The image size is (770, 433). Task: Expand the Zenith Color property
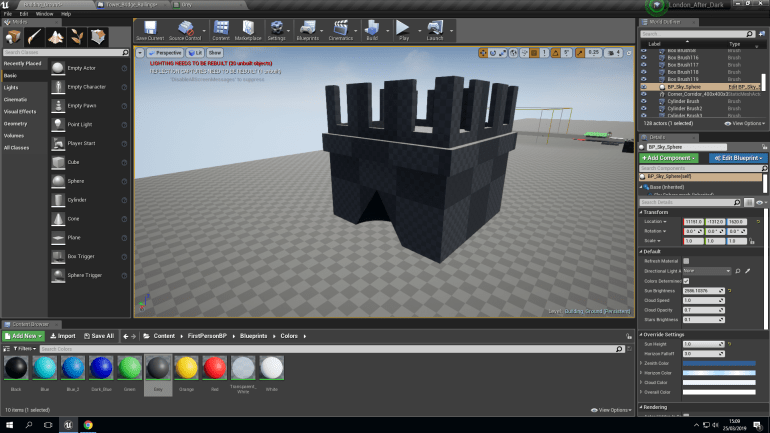(641, 363)
